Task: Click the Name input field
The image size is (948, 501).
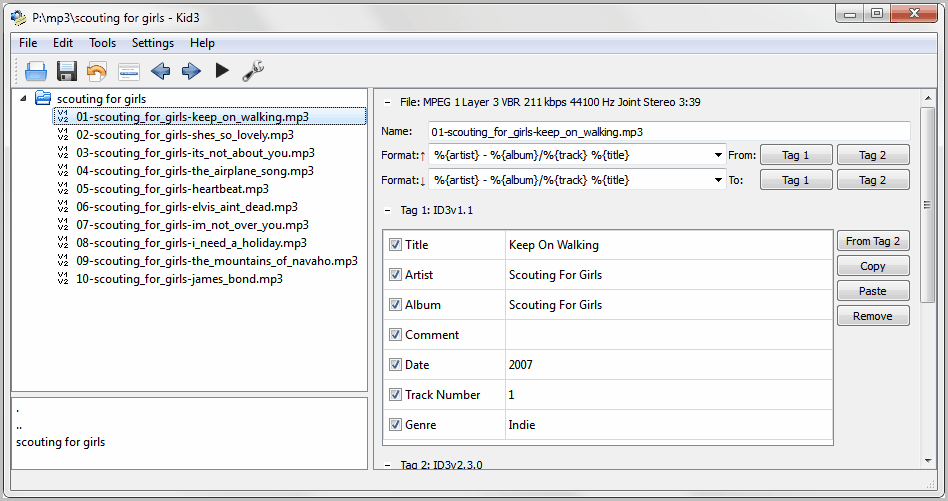Action: click(669, 132)
